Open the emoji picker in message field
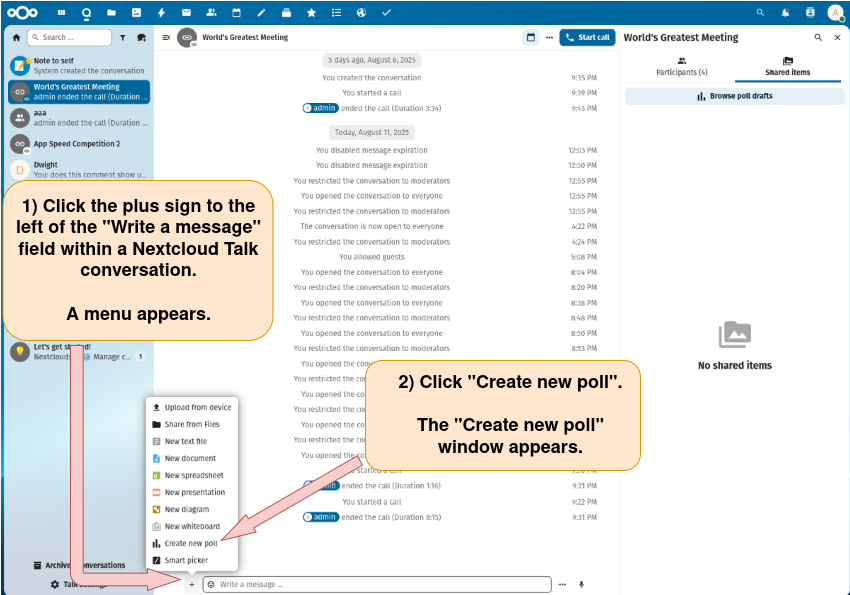The image size is (850, 595). [211, 584]
